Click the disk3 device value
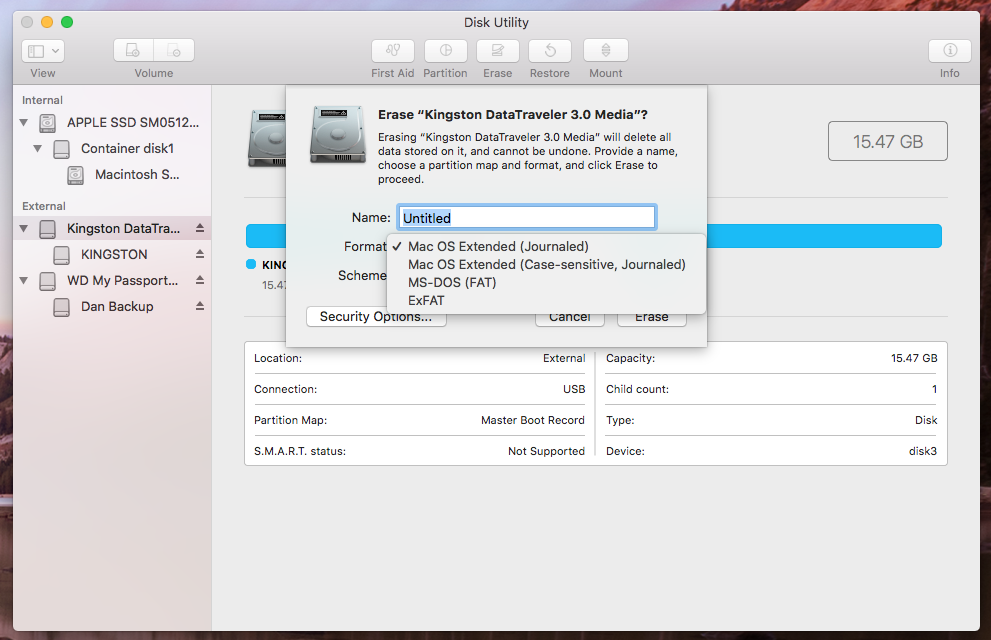The width and height of the screenshot is (991, 640). pyautogui.click(x=923, y=451)
